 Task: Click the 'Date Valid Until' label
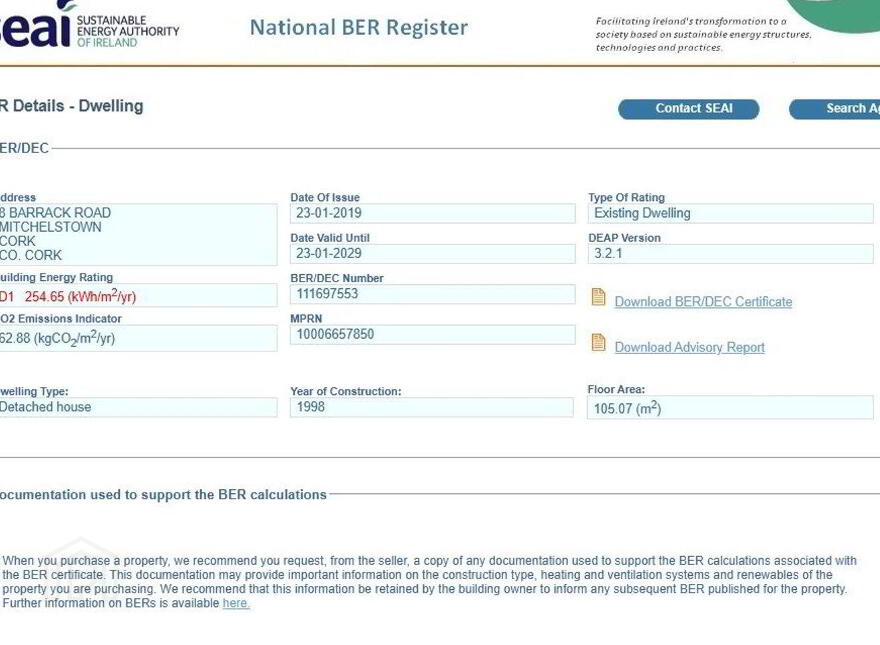(x=330, y=238)
